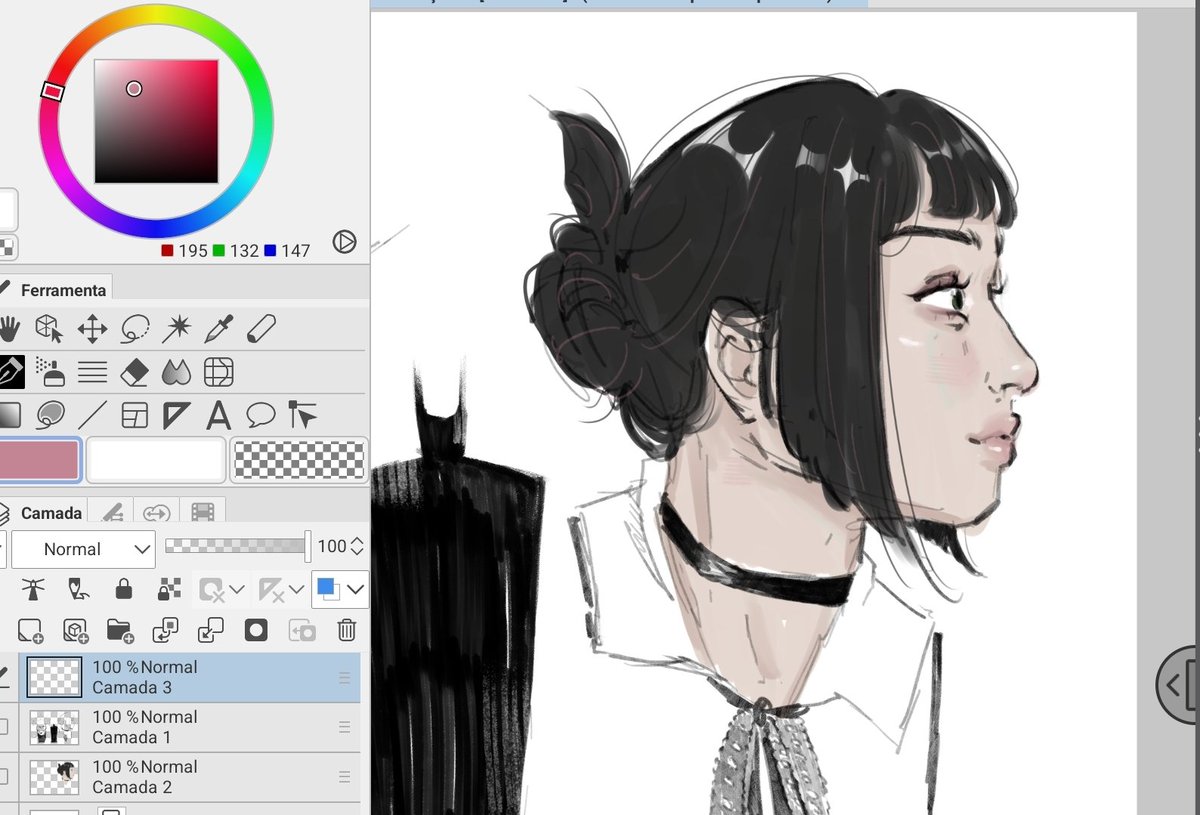Tick the checkbox beside Camada 1
Image resolution: width=1200 pixels, height=815 pixels.
(5, 727)
